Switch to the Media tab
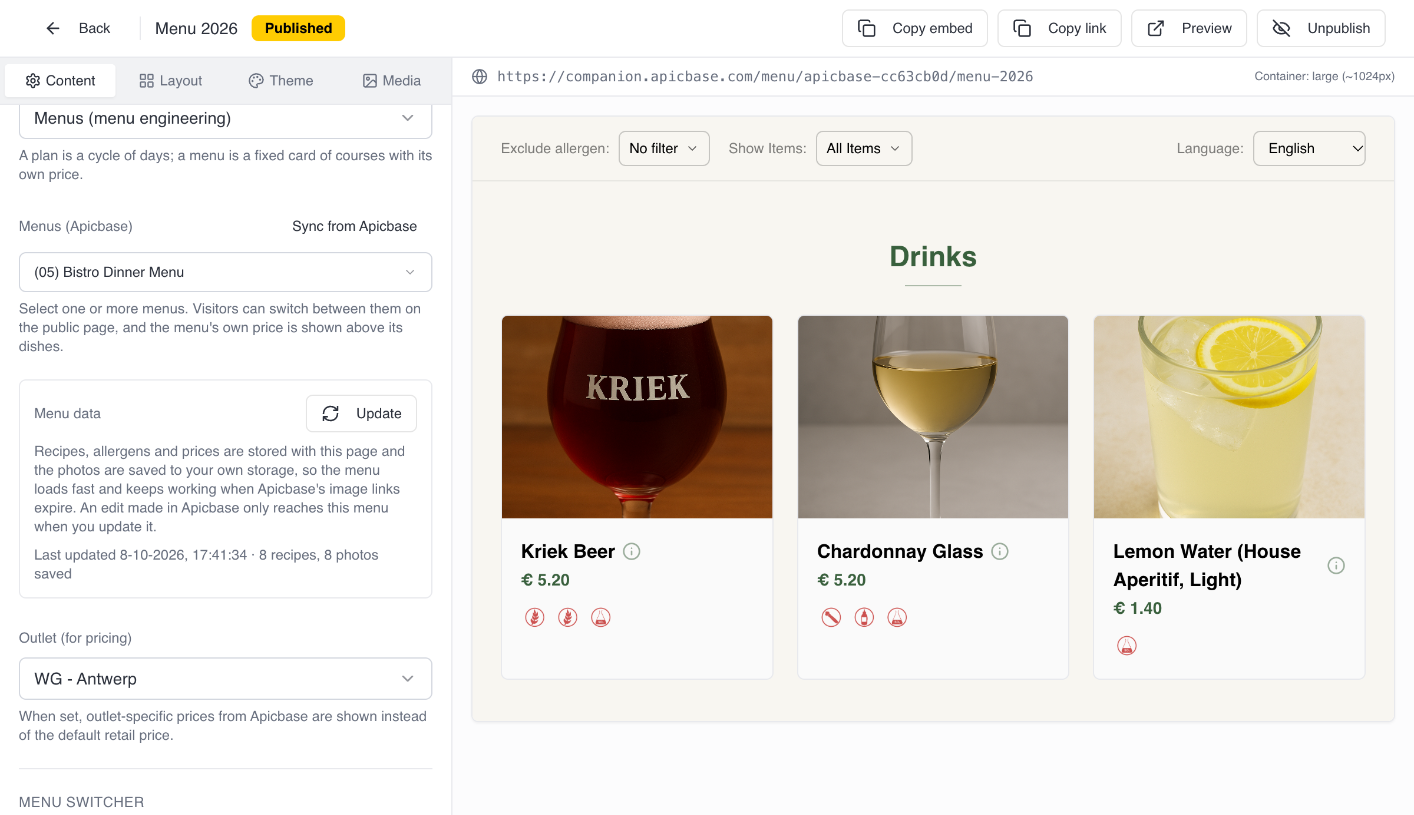Screen dimensions: 1414x815 (x=392, y=81)
